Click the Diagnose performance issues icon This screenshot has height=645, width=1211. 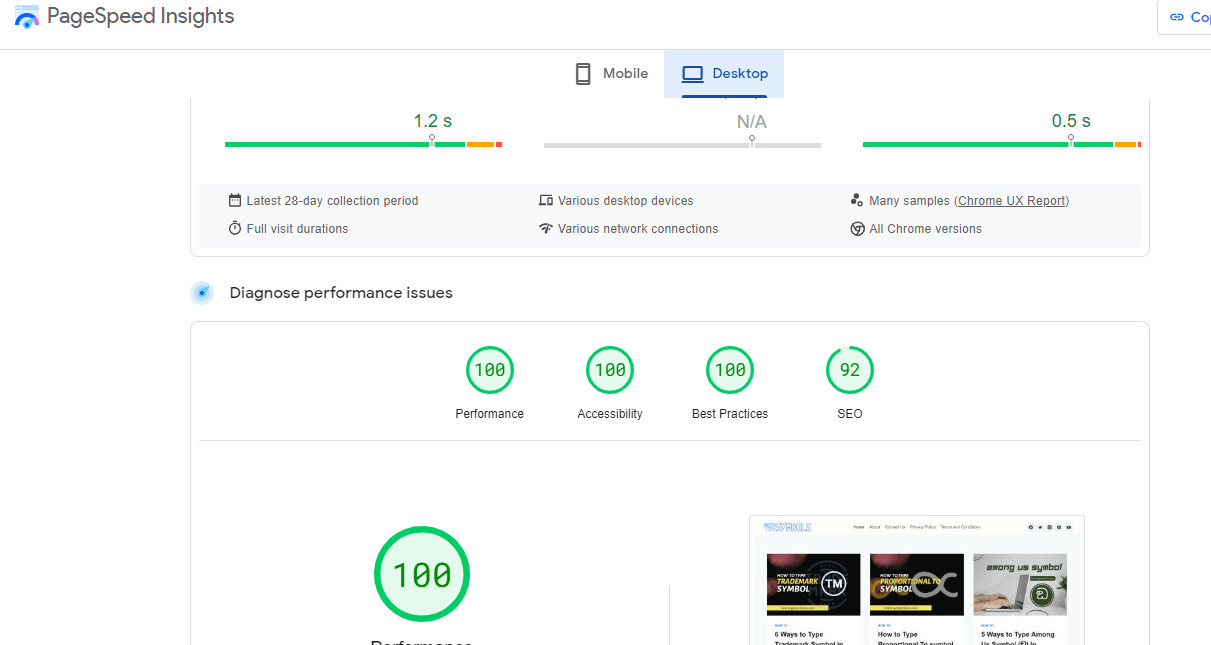(202, 293)
